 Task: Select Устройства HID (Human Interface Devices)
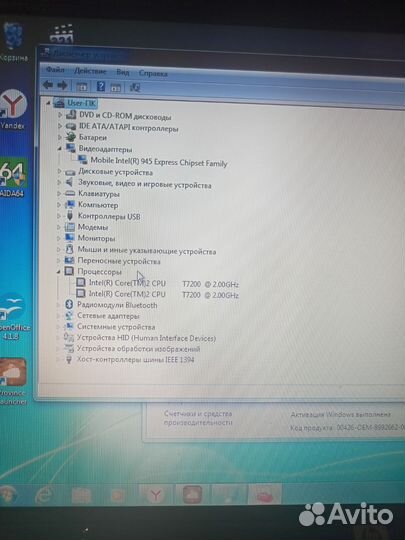146,338
